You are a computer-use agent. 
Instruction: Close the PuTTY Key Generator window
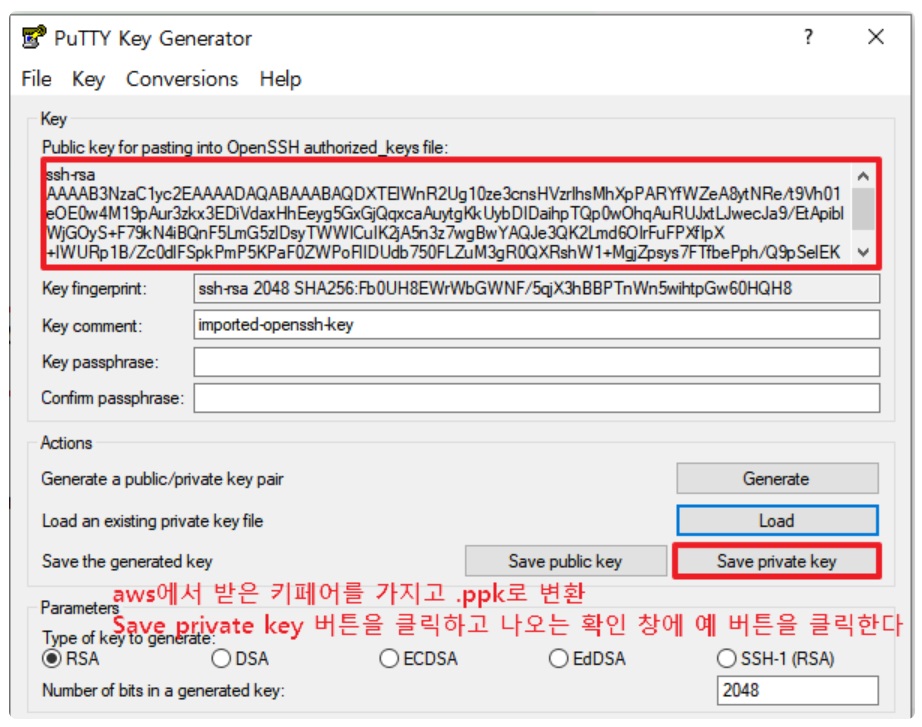point(876,37)
